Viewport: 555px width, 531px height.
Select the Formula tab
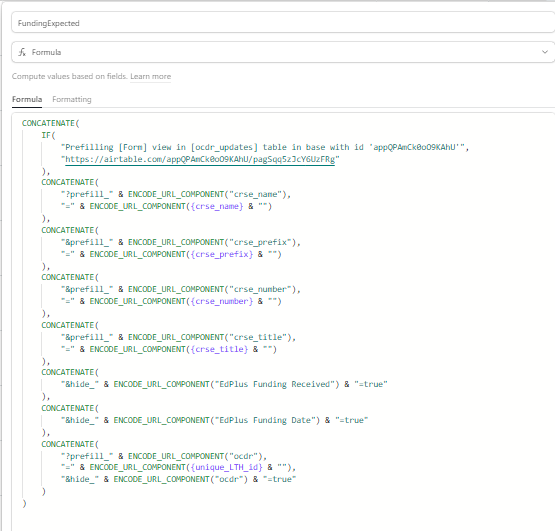point(27,99)
